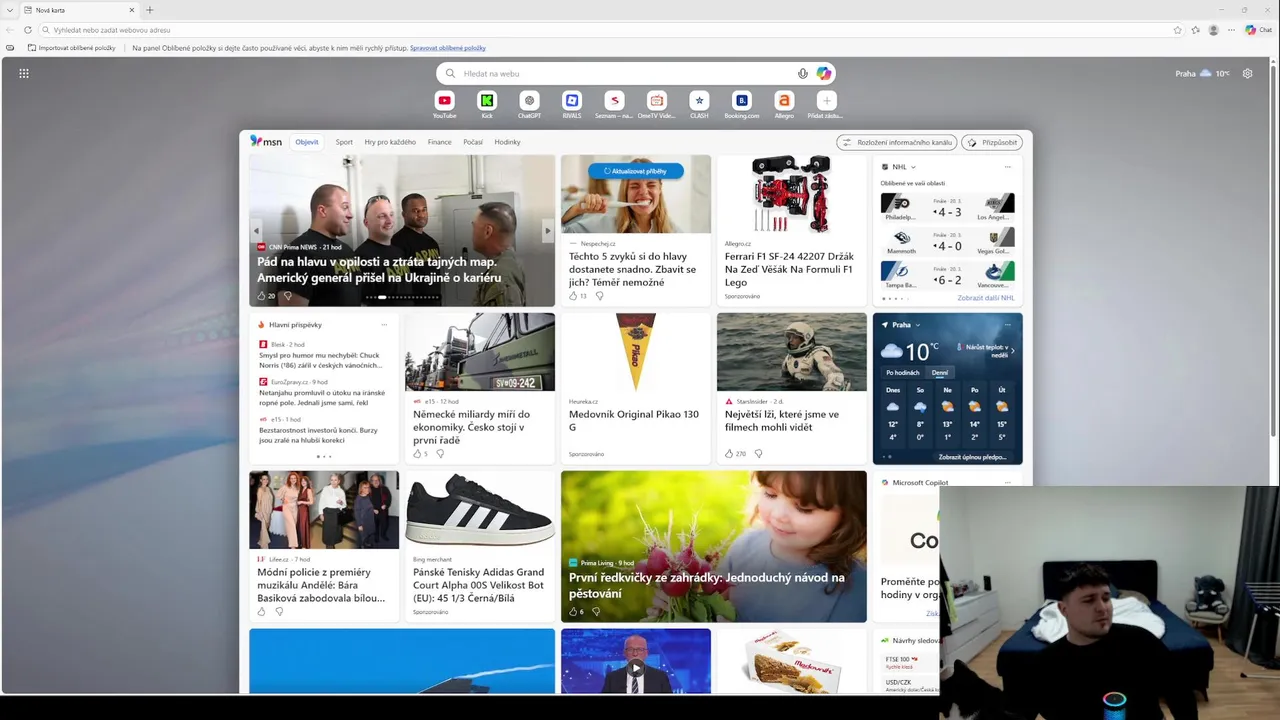Screen dimensions: 1280x720
Task: Start voice search with microphone icon
Action: coord(802,73)
